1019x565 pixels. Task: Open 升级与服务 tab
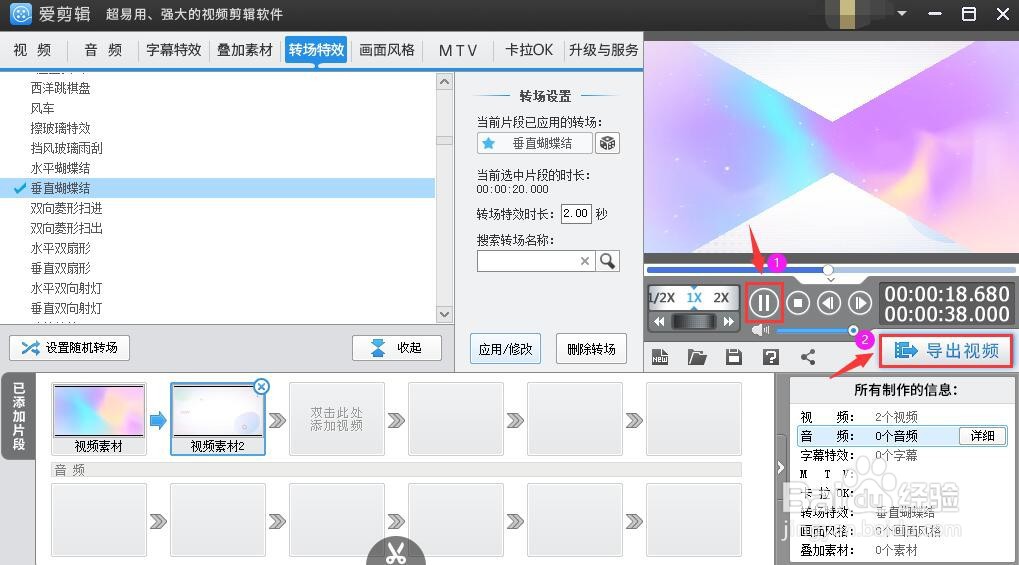[x=604, y=50]
